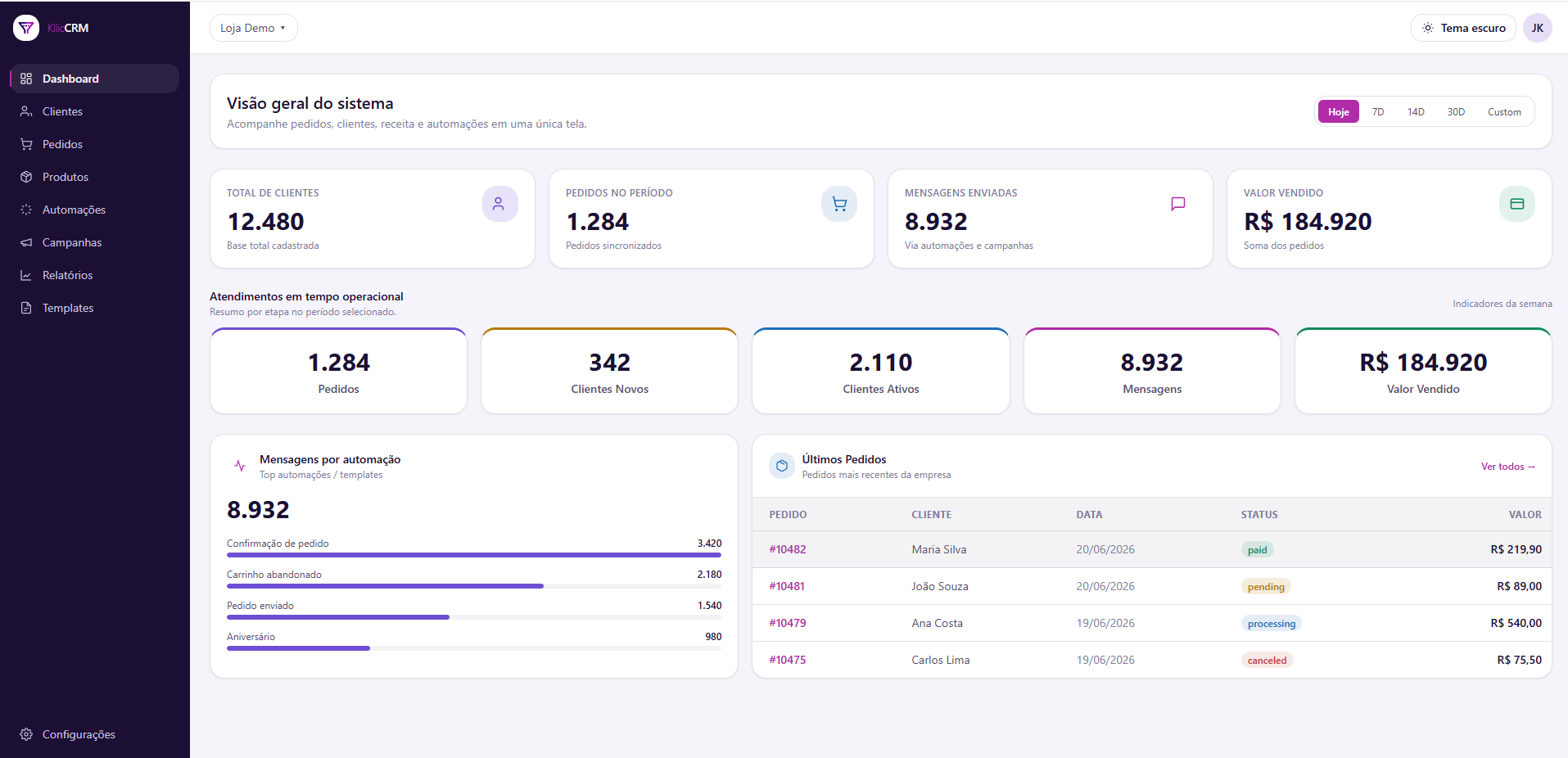The width and height of the screenshot is (1568, 758).
Task: Click the user icon on Total de Clientes card
Action: 499,204
